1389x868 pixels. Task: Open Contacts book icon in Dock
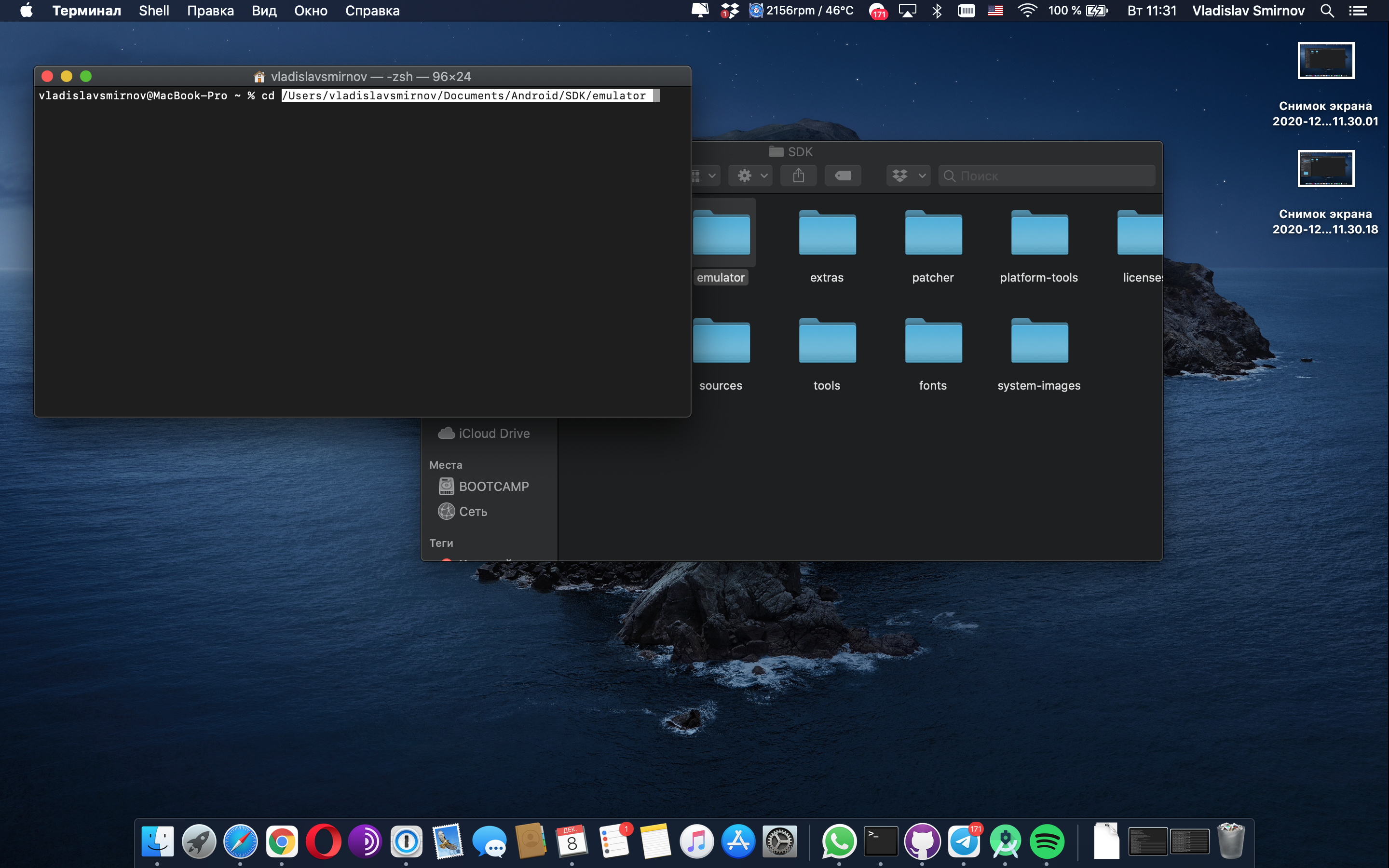[x=531, y=841]
